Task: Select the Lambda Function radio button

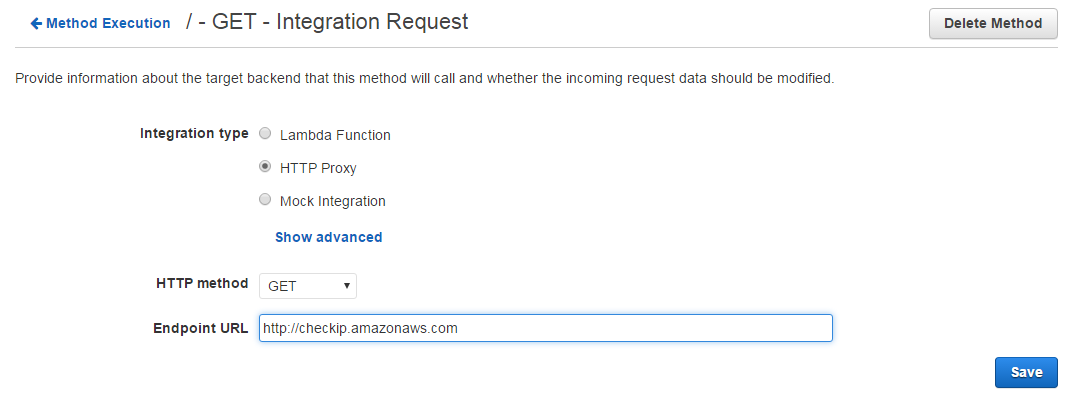Action: [x=265, y=133]
